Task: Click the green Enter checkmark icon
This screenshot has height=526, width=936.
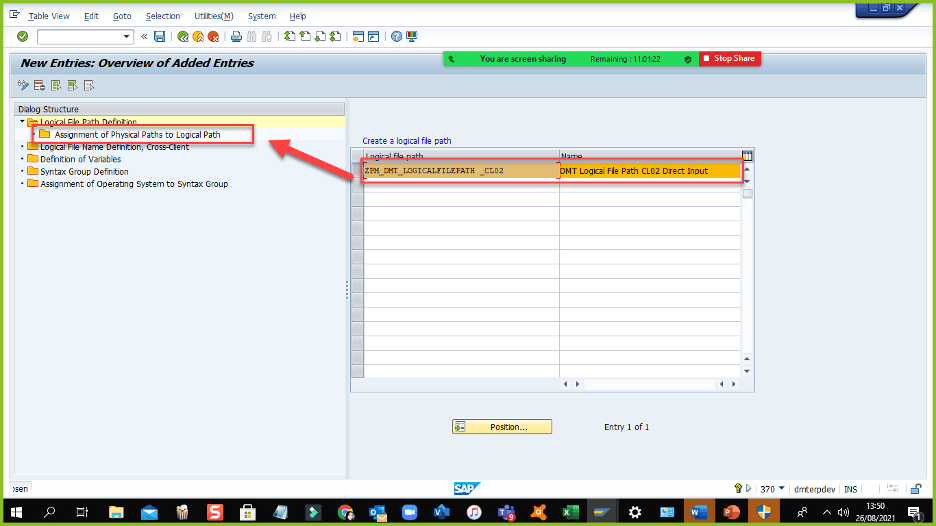Action: click(x=22, y=37)
